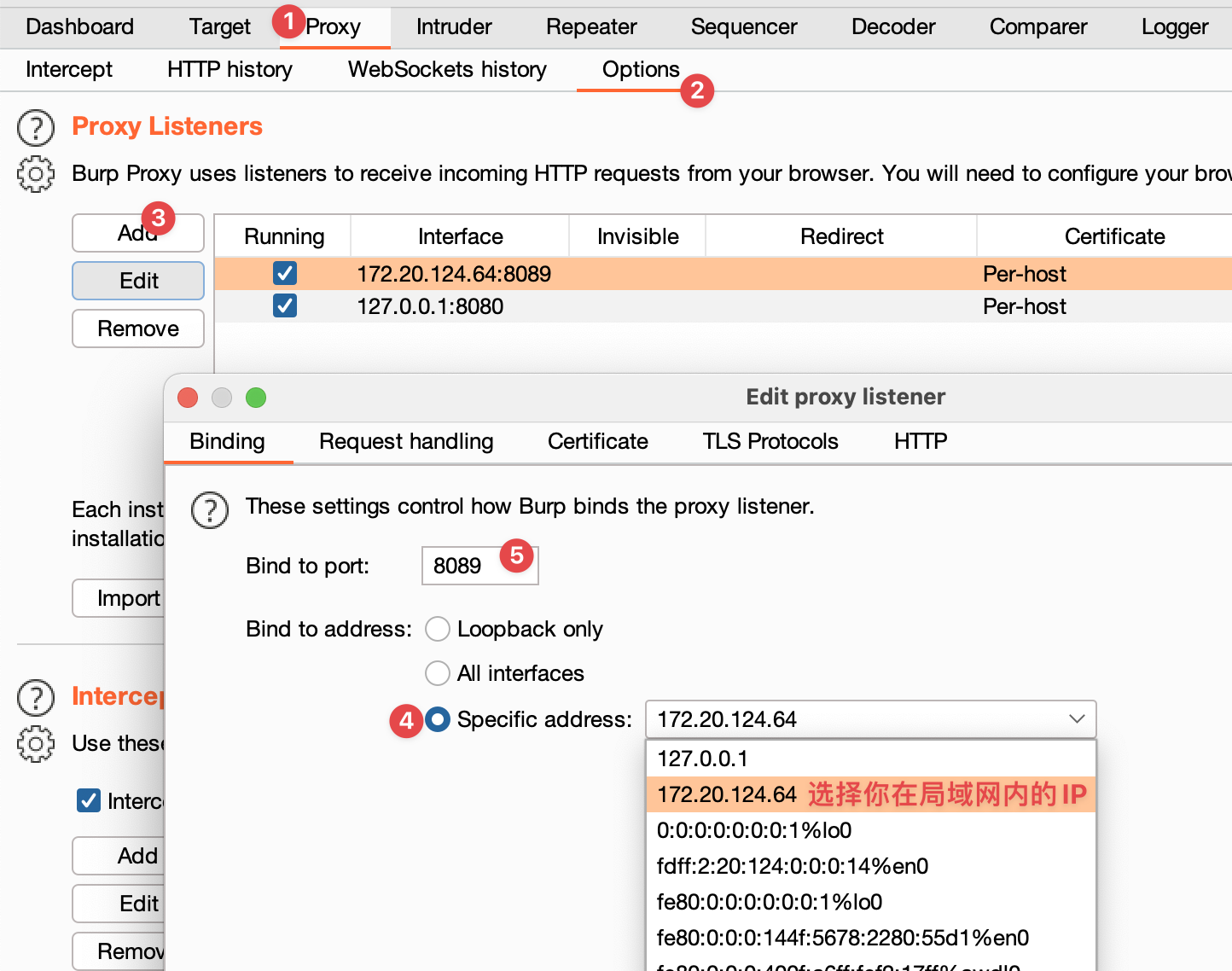Viewport: 1232px width, 971px height.
Task: Open Specific address dropdown showing 172.20.124.64
Action: pos(871,719)
